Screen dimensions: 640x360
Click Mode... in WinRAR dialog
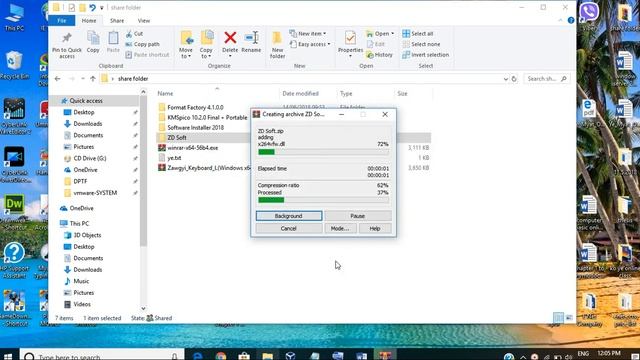340,229
